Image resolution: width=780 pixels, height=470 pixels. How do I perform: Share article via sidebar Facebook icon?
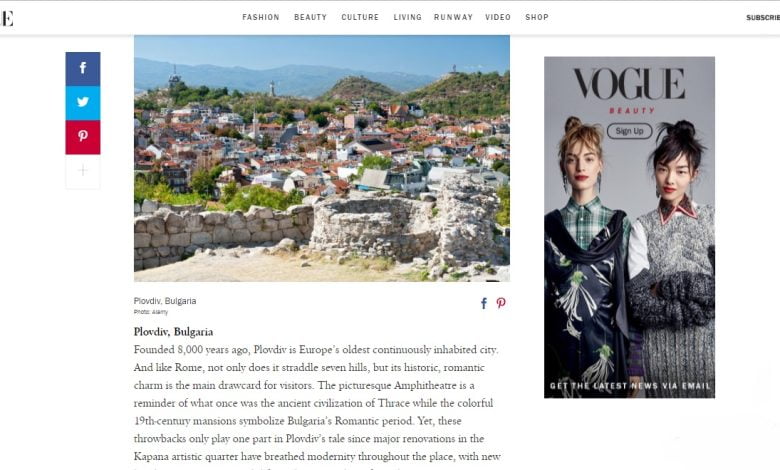point(83,69)
